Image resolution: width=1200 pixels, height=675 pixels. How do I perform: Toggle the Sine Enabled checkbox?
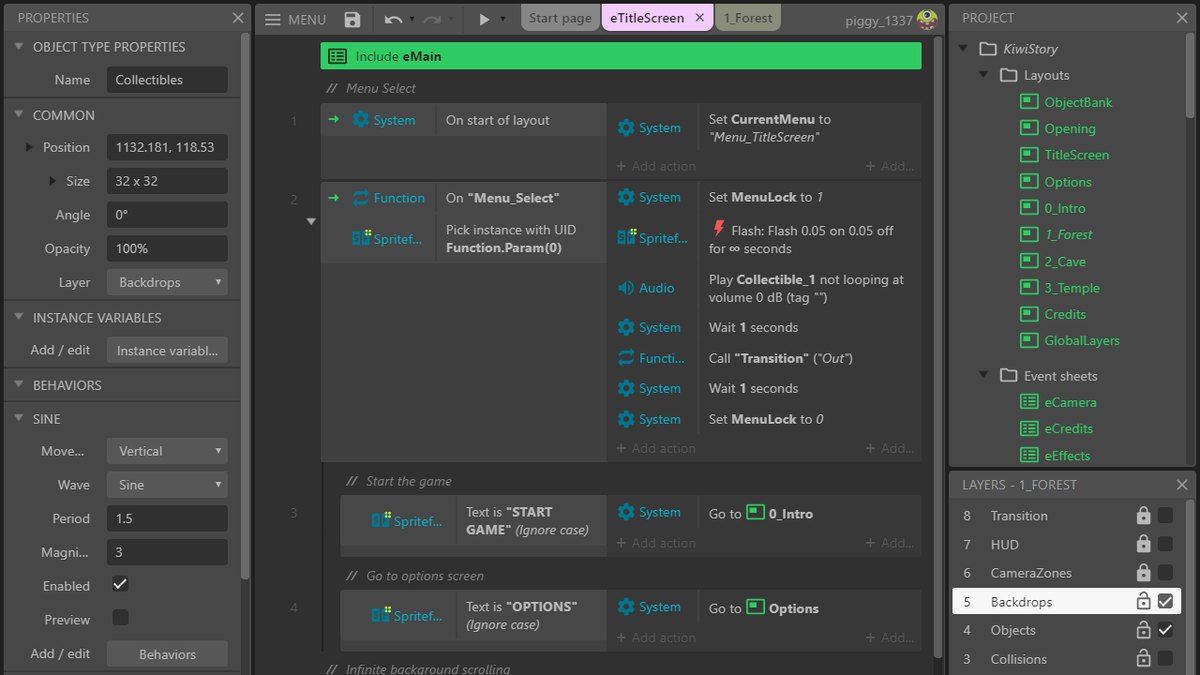tap(120, 585)
